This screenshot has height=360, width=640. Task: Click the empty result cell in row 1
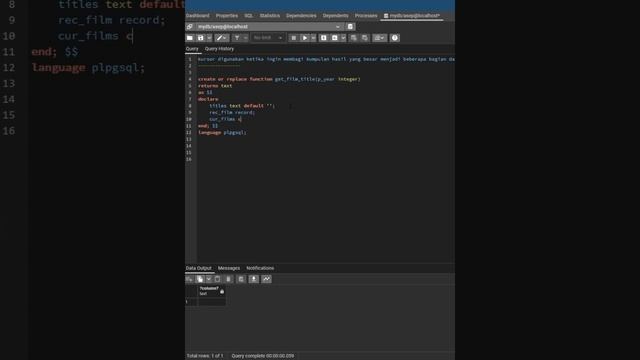(x=211, y=302)
